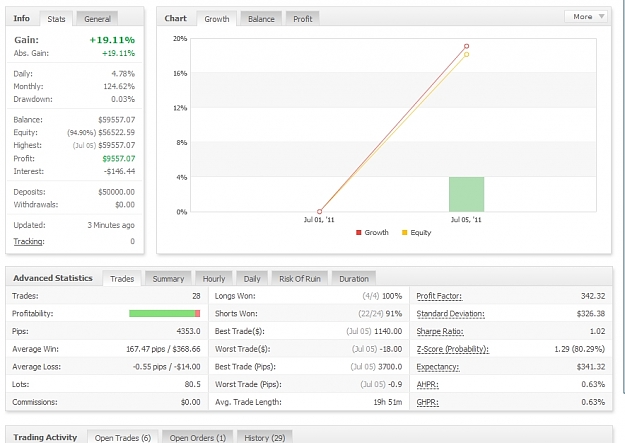Click the Updated '3 Minutes ago' text
The height and width of the screenshot is (443, 625).
[x=111, y=225]
